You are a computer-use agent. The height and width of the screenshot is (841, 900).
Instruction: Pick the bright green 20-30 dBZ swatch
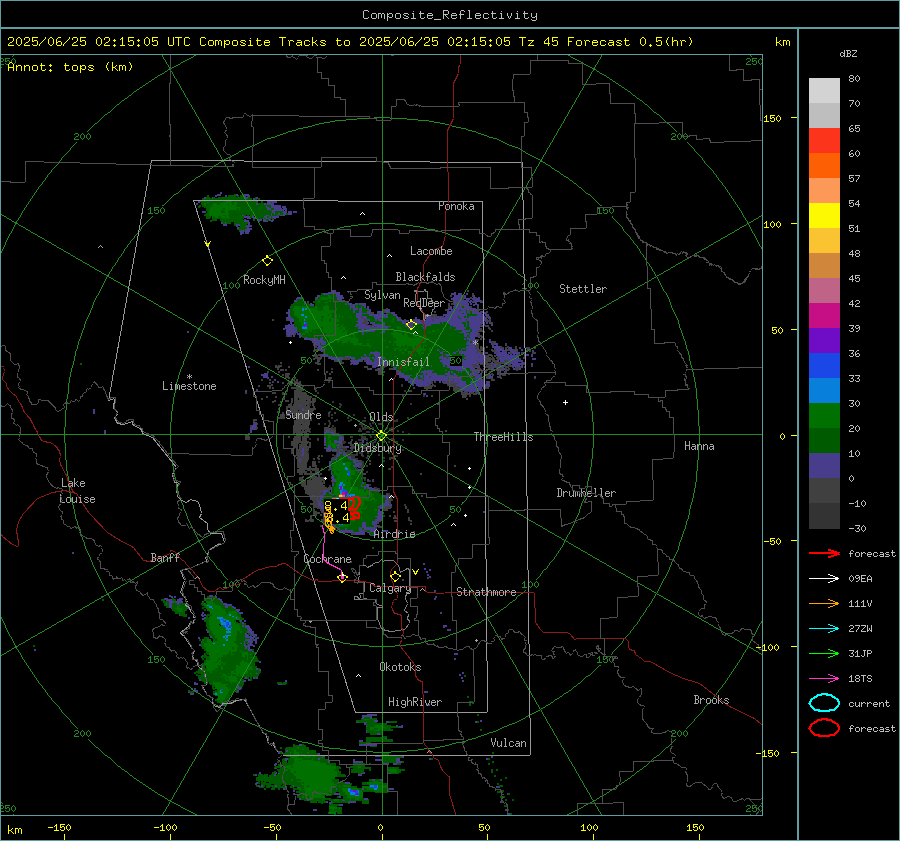824,416
